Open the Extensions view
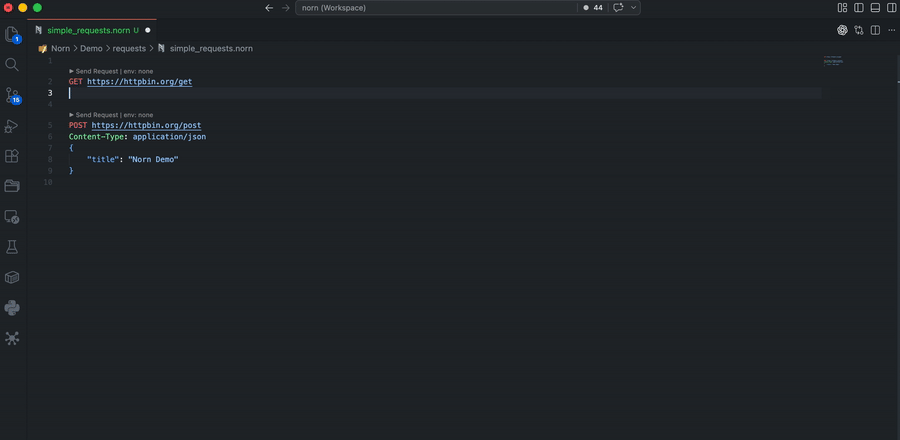 tap(12, 156)
